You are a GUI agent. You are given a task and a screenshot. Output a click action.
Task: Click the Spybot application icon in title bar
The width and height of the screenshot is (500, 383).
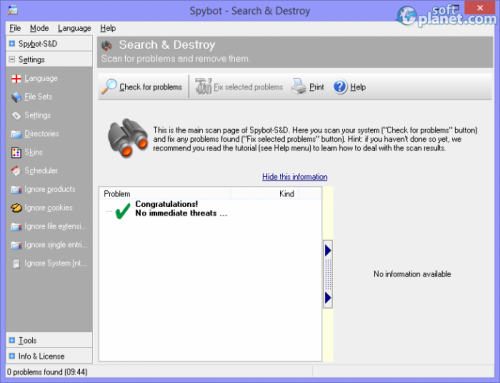[x=13, y=10]
